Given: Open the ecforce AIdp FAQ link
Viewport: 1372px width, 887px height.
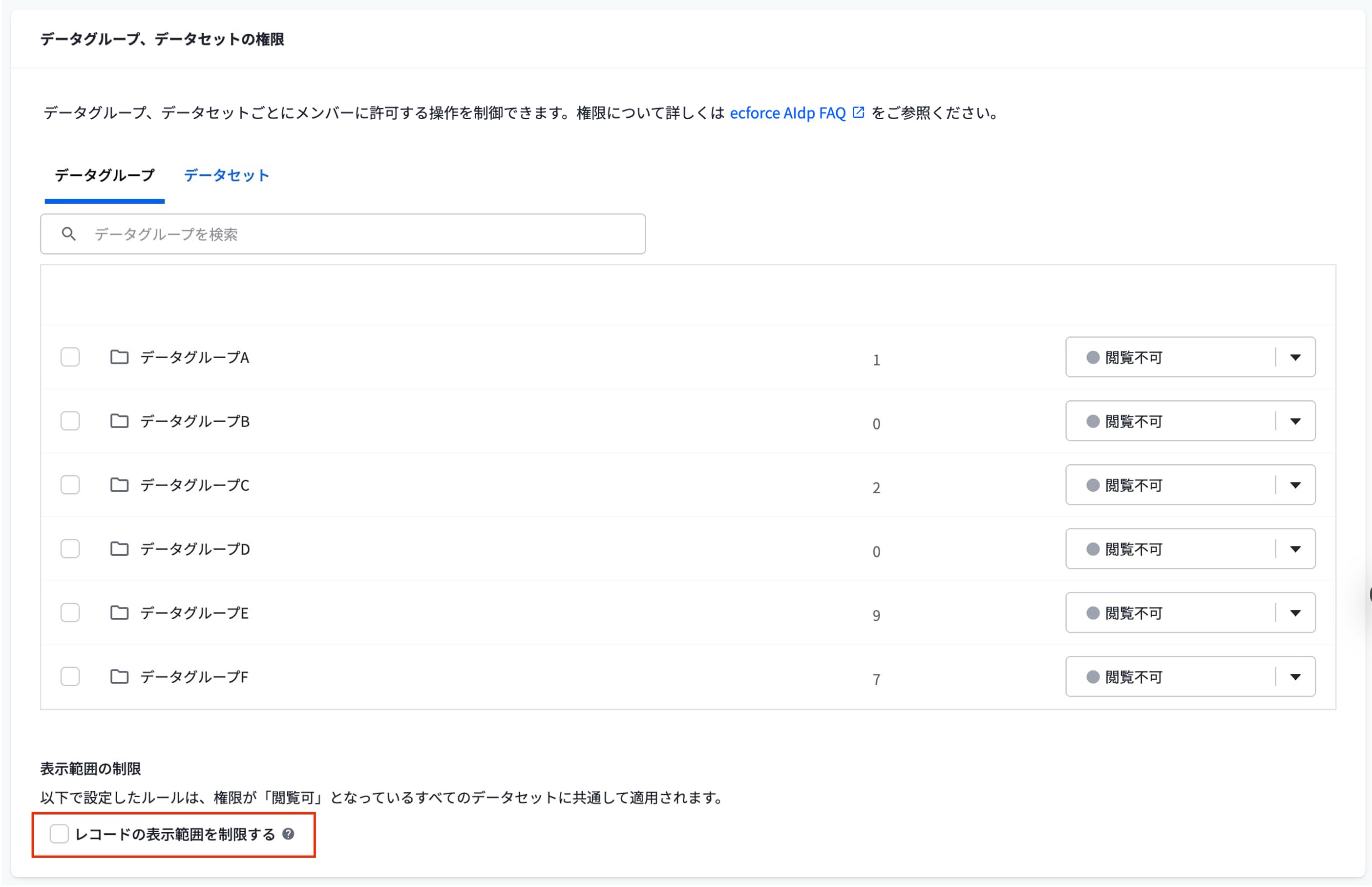Looking at the screenshot, I should (x=788, y=113).
